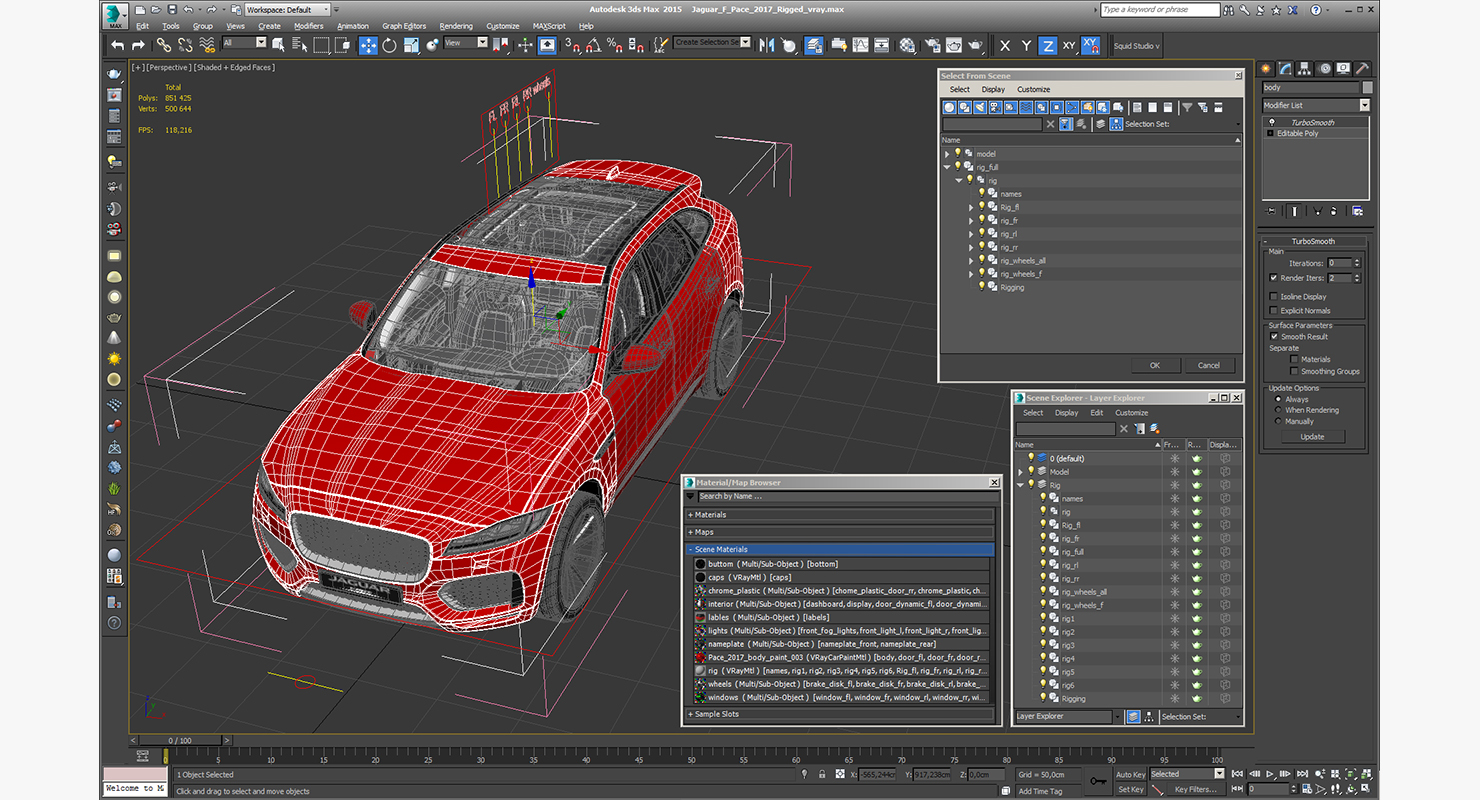Restrict transform to X axis
Image resolution: width=1480 pixels, height=800 pixels.
(1004, 46)
